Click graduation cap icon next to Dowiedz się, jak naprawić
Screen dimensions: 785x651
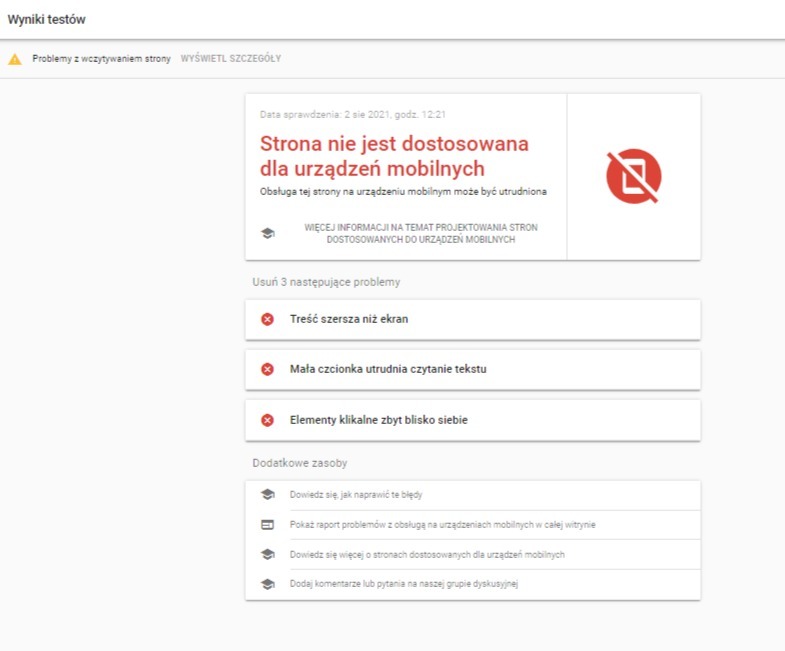click(x=268, y=495)
